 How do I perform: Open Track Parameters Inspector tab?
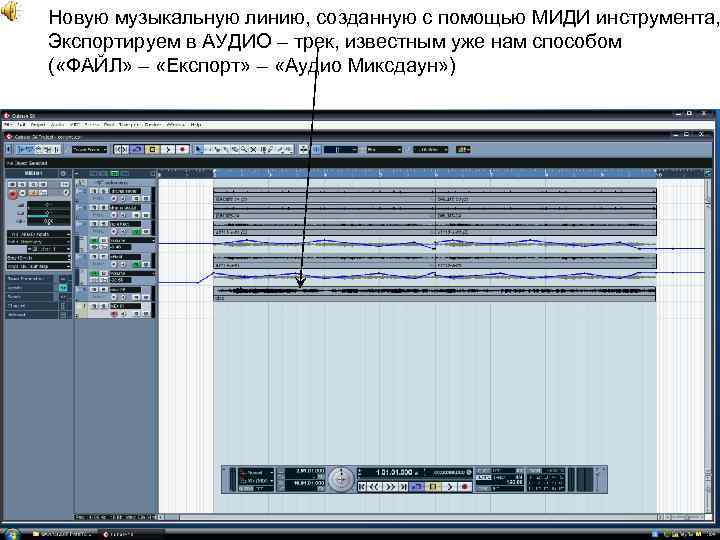coord(38,279)
